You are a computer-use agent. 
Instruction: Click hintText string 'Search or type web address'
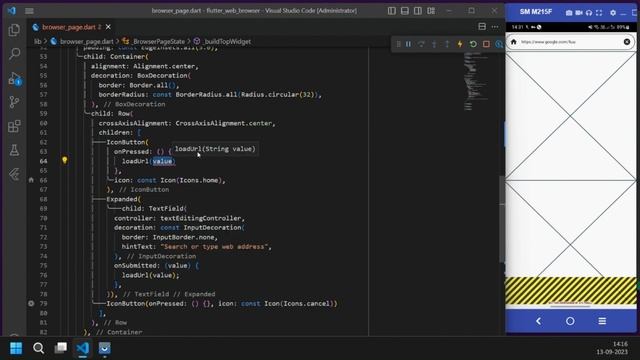[x=214, y=247]
